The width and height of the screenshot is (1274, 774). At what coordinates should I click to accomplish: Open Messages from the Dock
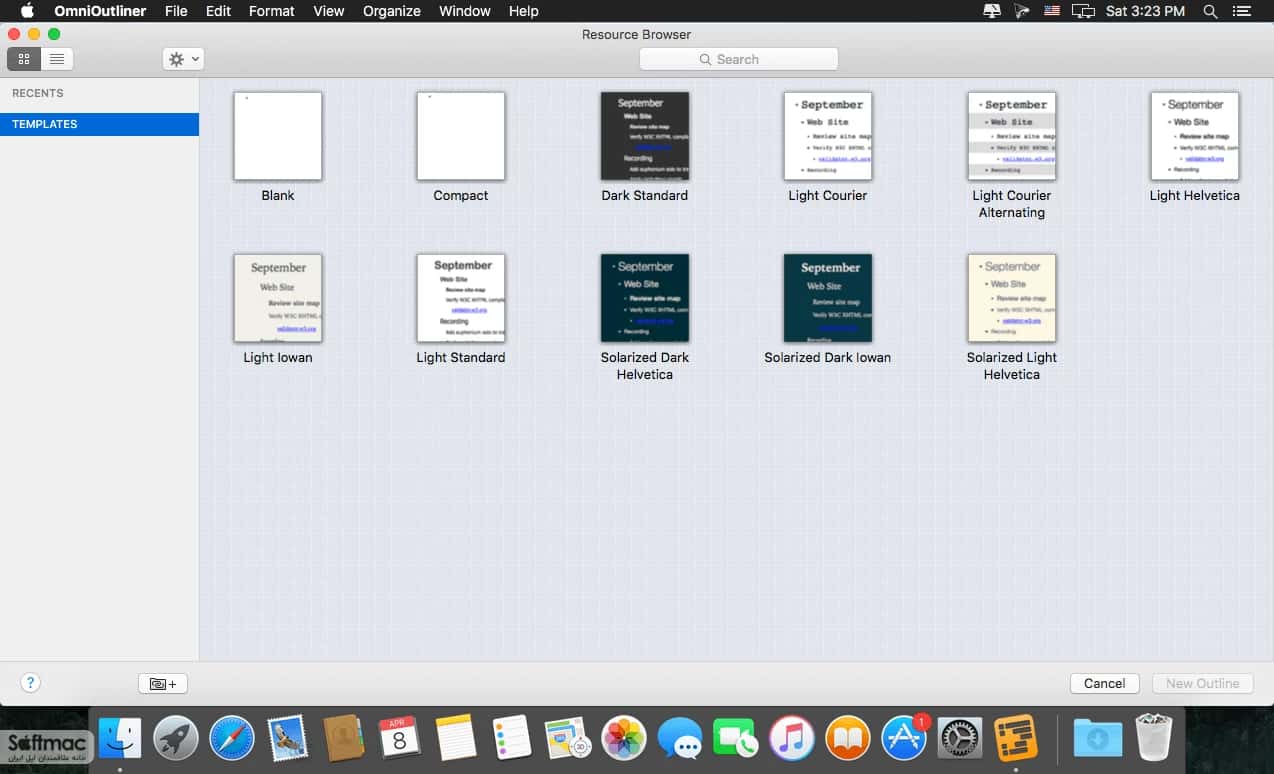pos(680,739)
